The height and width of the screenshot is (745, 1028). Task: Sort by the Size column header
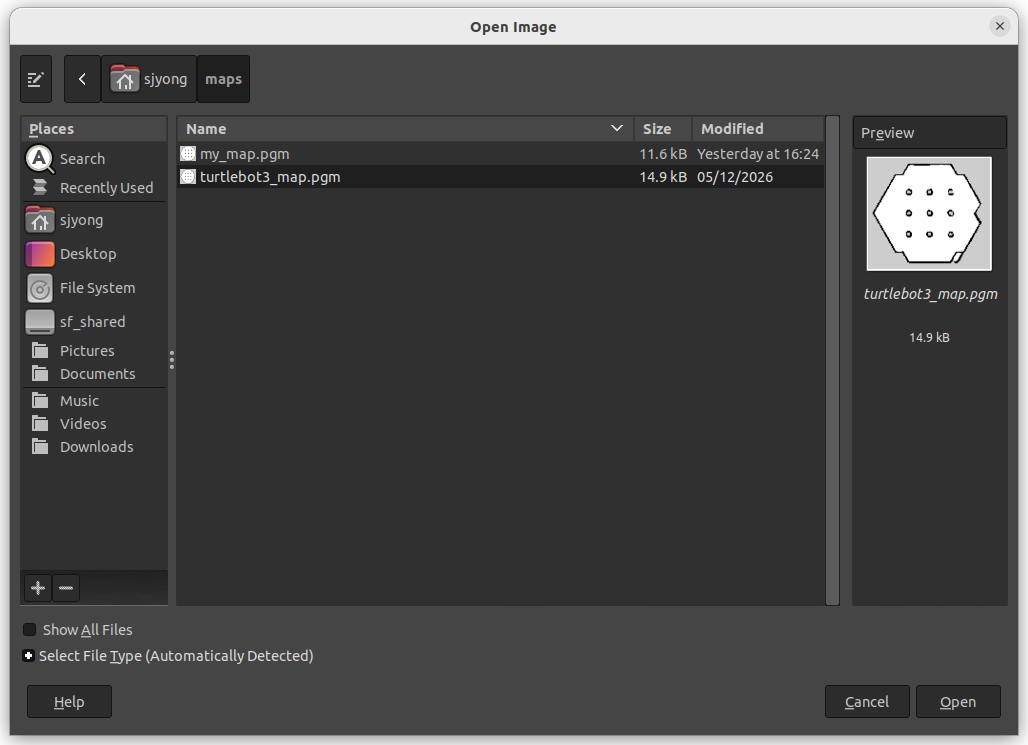coord(663,129)
